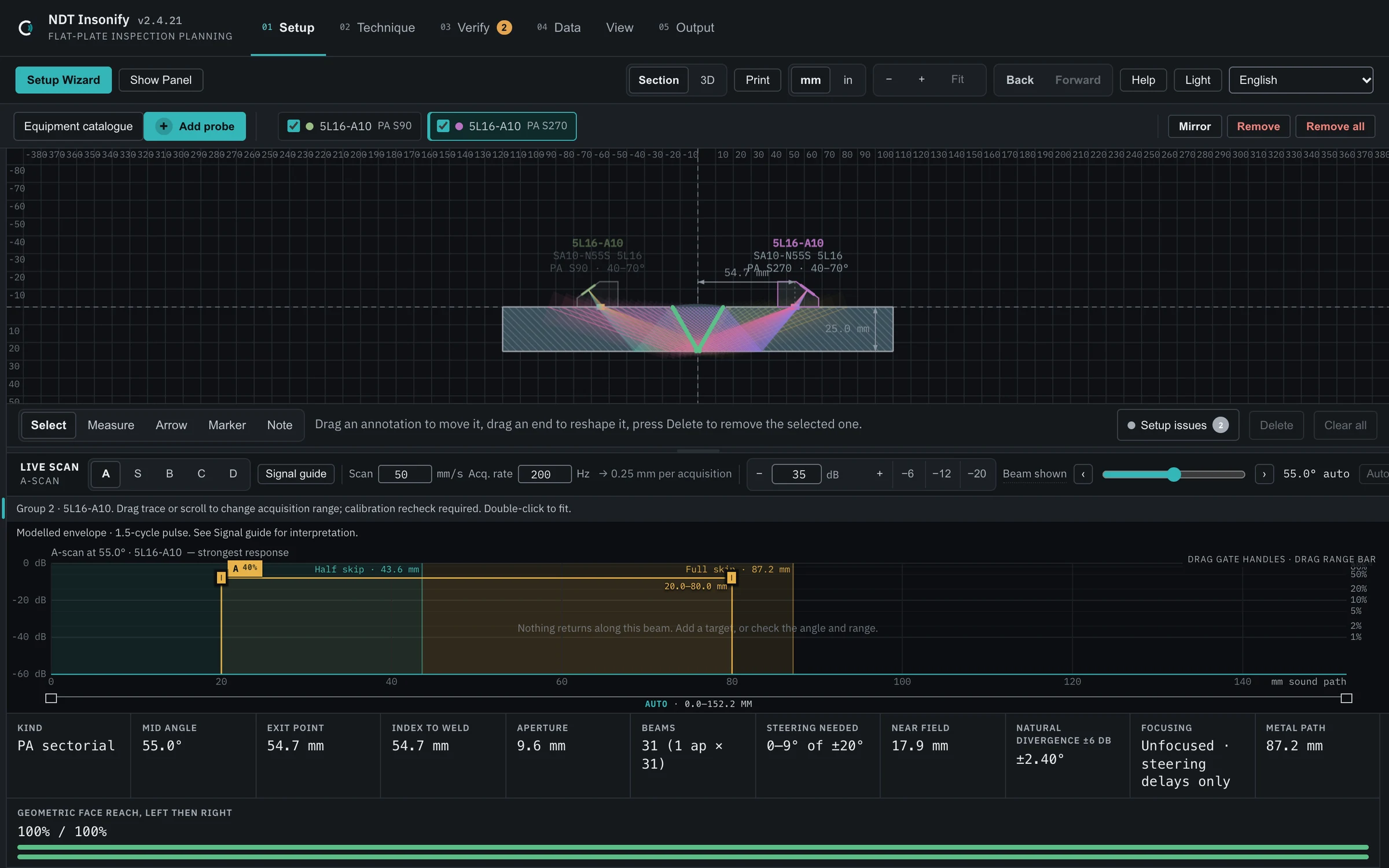
Task: Click the auto range bar track
Action: coord(699,698)
